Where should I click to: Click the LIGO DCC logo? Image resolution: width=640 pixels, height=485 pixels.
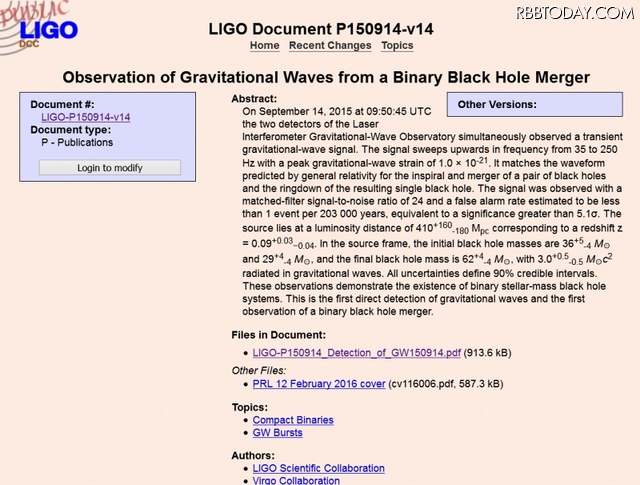(39, 27)
